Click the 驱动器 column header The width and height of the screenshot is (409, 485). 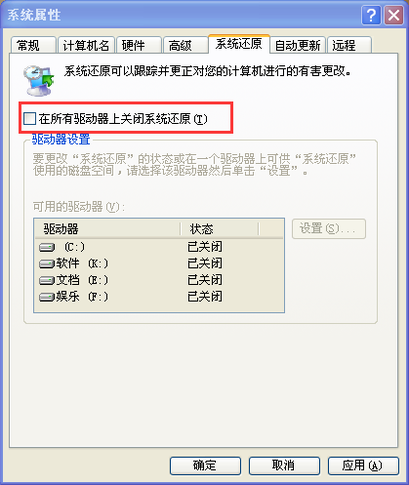click(107, 229)
